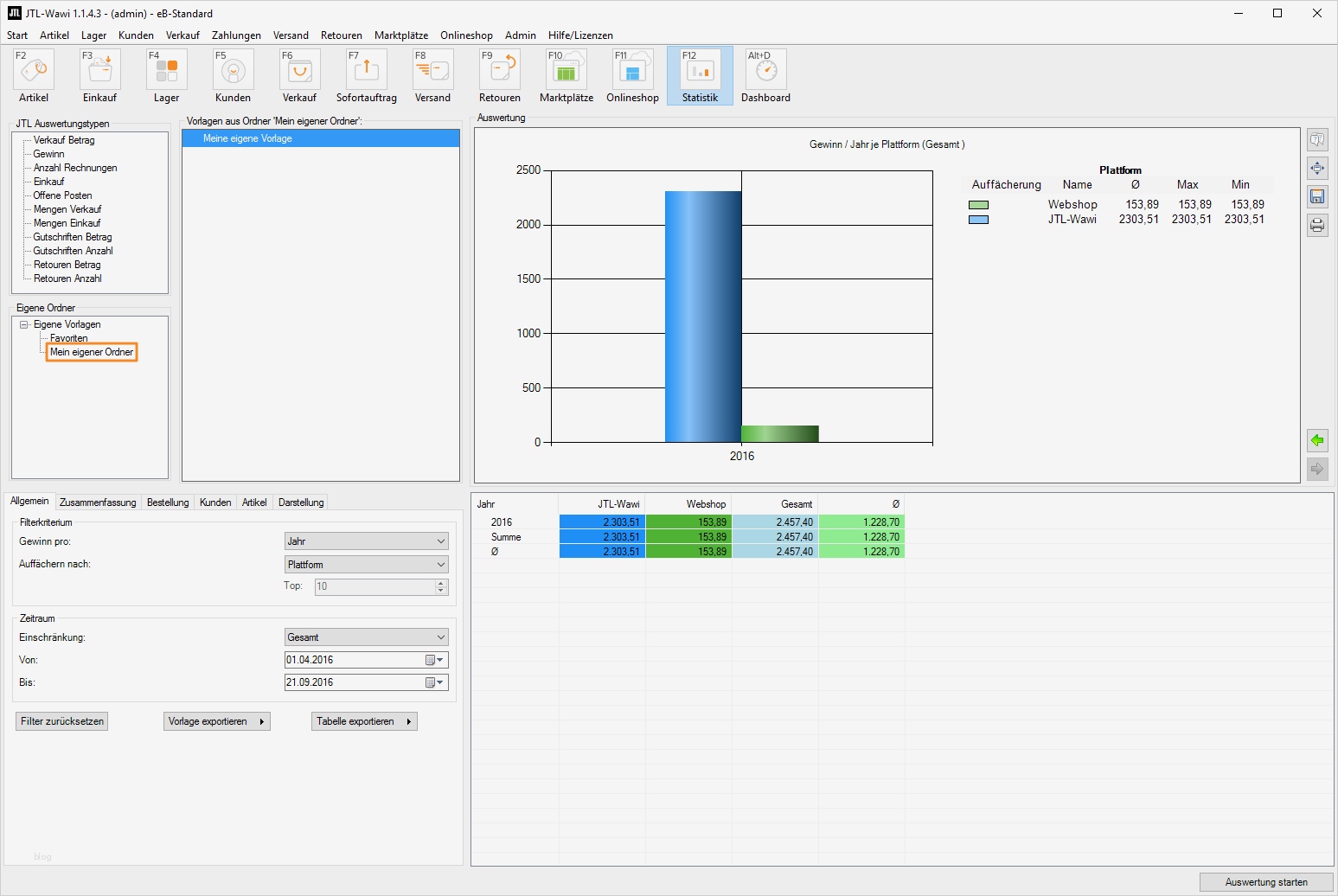Screen dimensions: 1338x896
Task: Open the Auffächern nach dropdown
Action: (x=367, y=565)
